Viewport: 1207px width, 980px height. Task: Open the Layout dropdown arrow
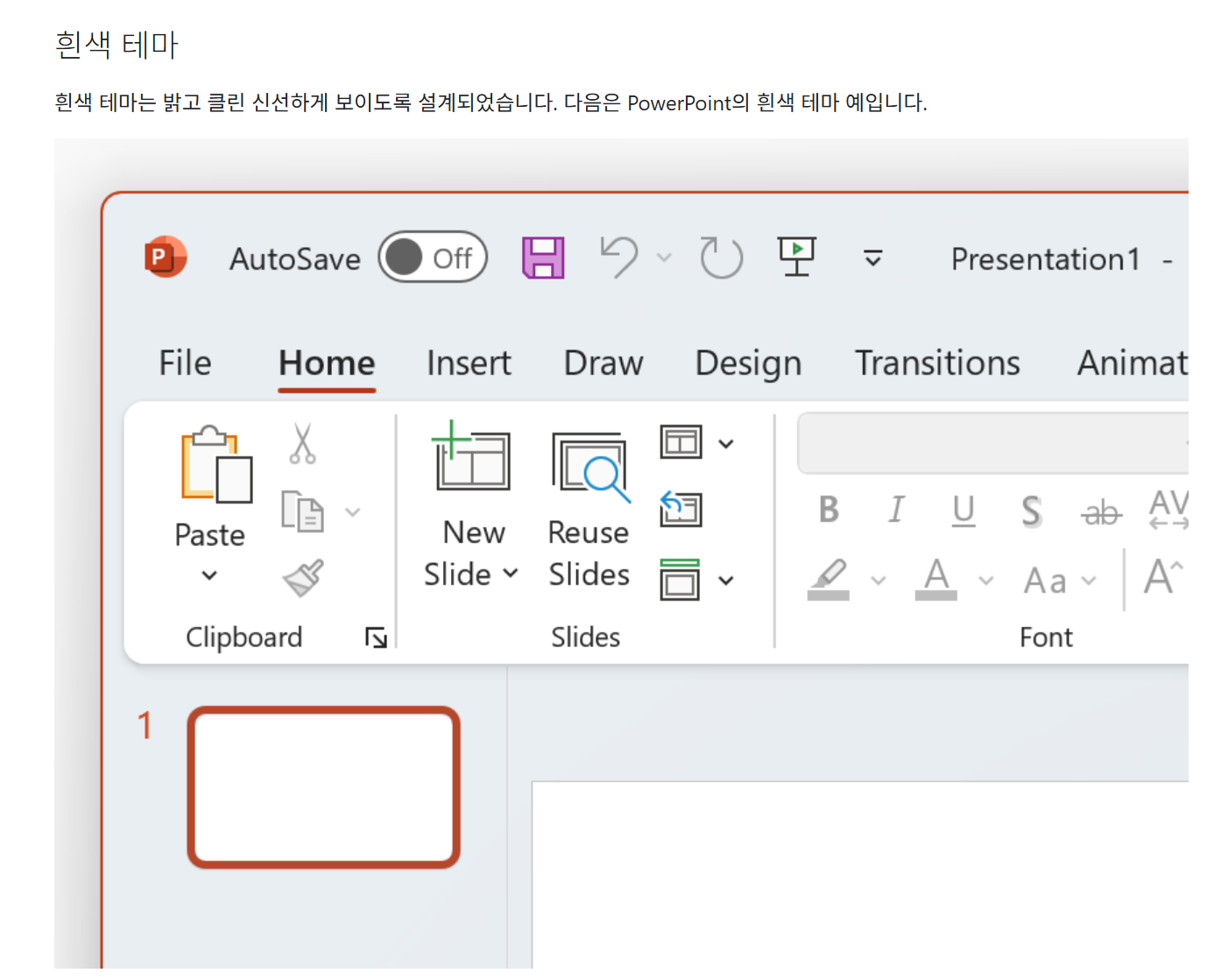point(726,444)
